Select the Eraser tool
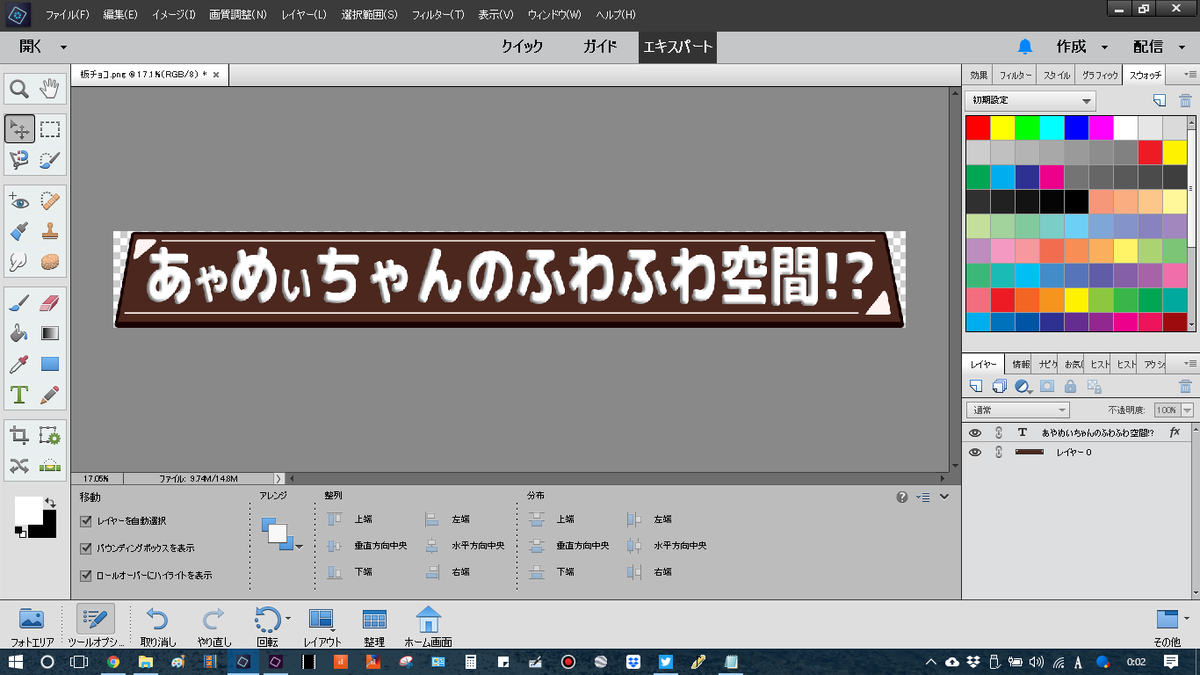Image resolution: width=1200 pixels, height=675 pixels. 50,302
